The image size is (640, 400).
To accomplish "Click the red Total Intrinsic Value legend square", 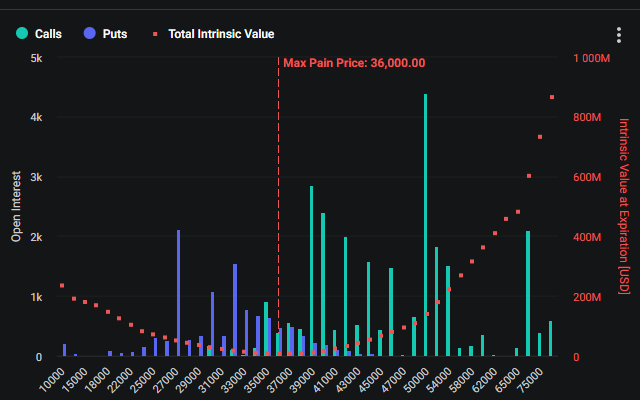I will 155,34.
